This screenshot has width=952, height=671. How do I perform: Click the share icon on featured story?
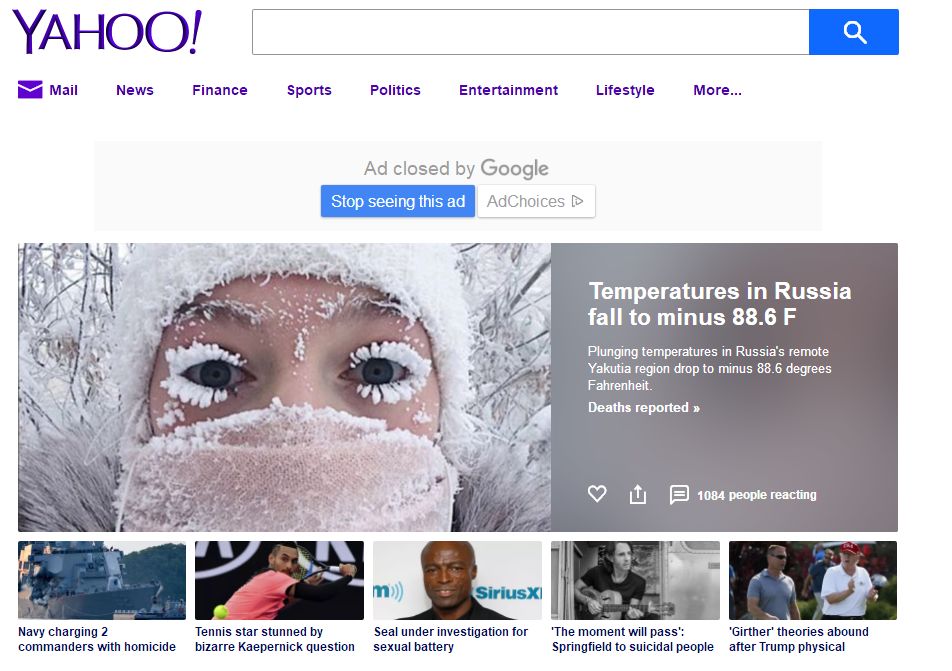click(x=638, y=494)
